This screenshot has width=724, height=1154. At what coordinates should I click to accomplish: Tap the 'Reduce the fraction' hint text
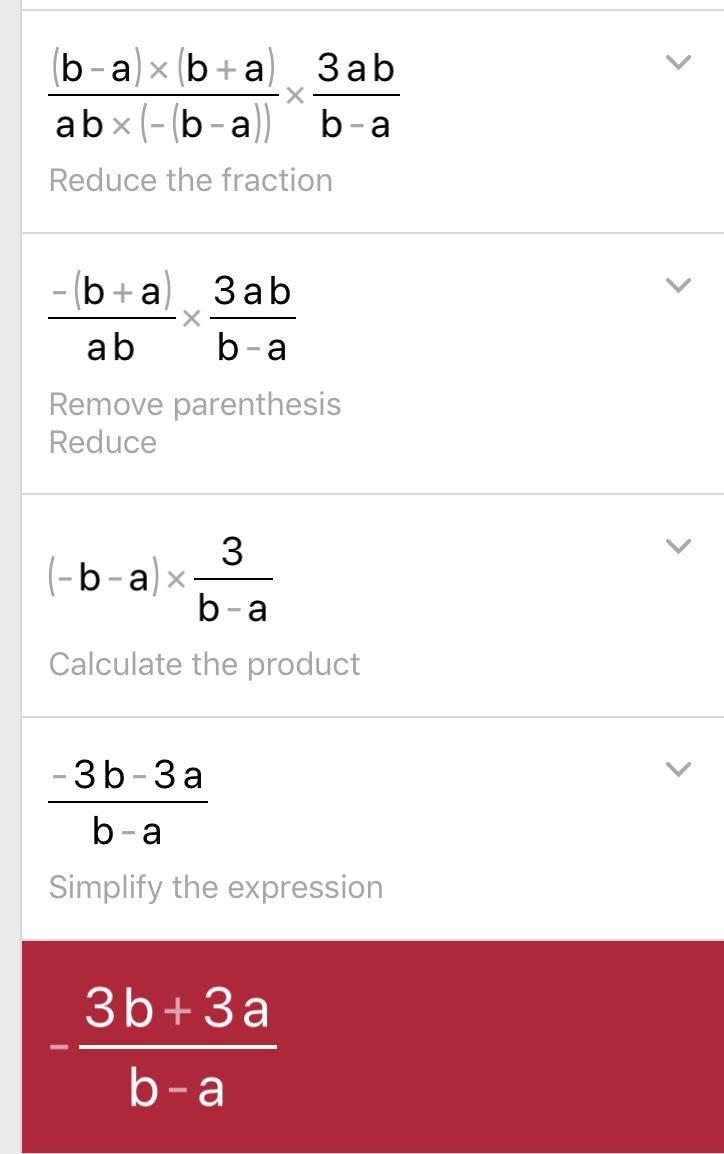191,180
